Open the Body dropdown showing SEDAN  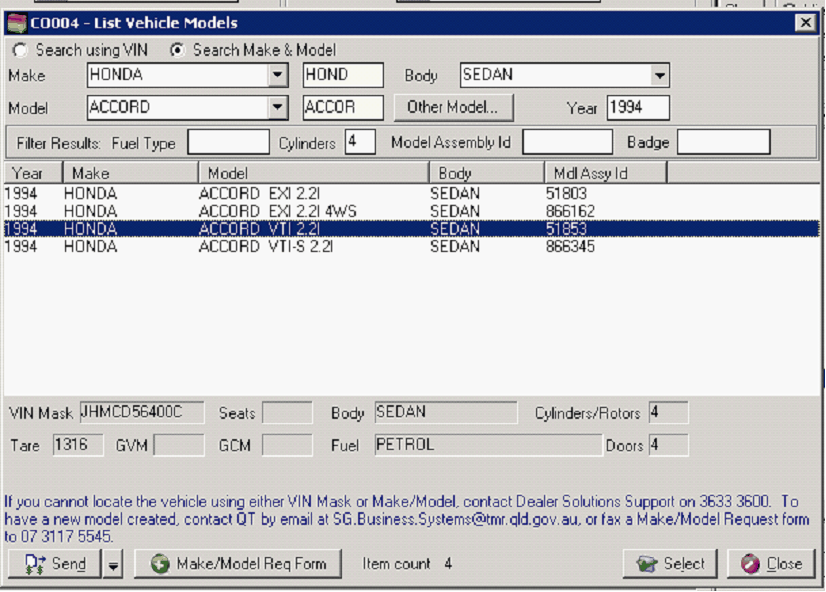point(659,75)
